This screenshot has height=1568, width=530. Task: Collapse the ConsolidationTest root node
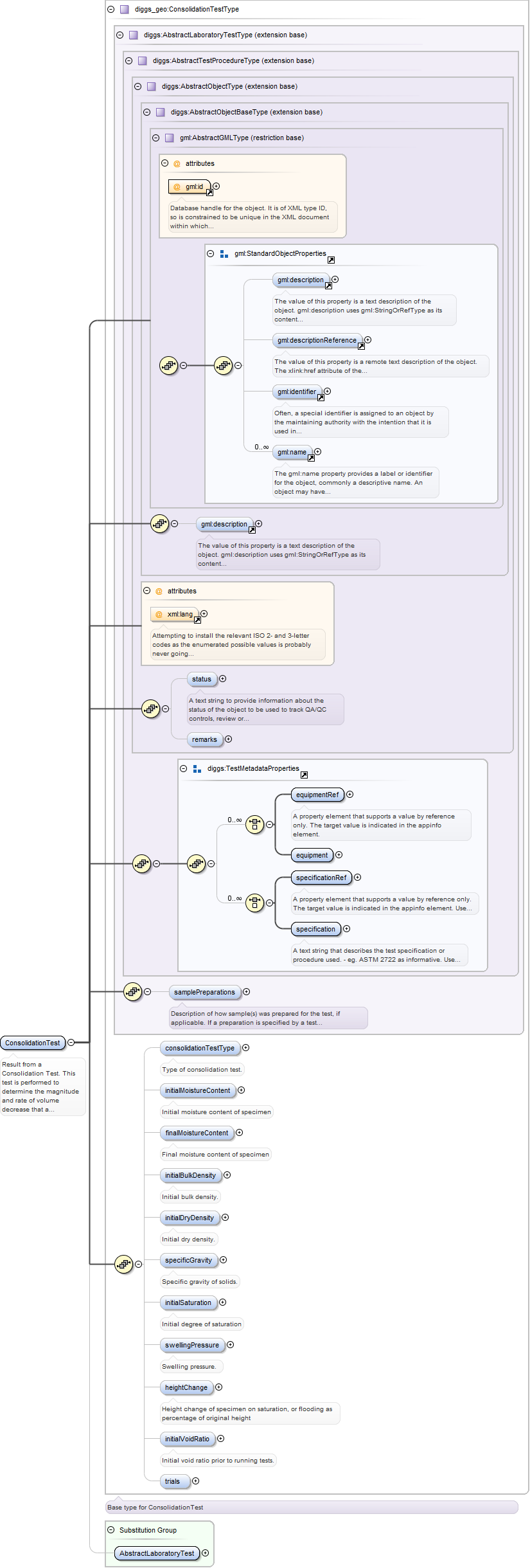click(x=71, y=1043)
